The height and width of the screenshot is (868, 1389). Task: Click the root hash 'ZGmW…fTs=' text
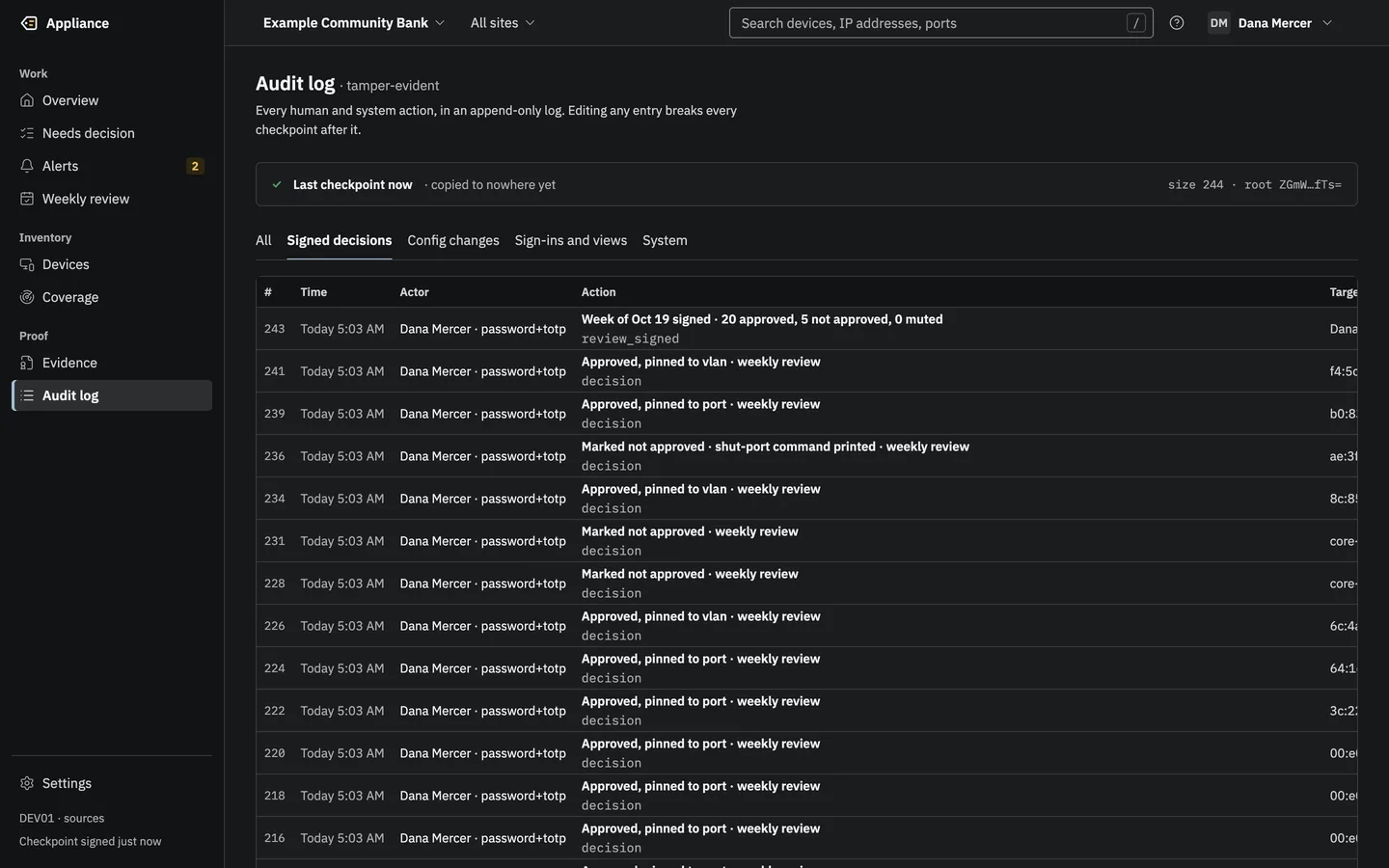tap(1310, 184)
